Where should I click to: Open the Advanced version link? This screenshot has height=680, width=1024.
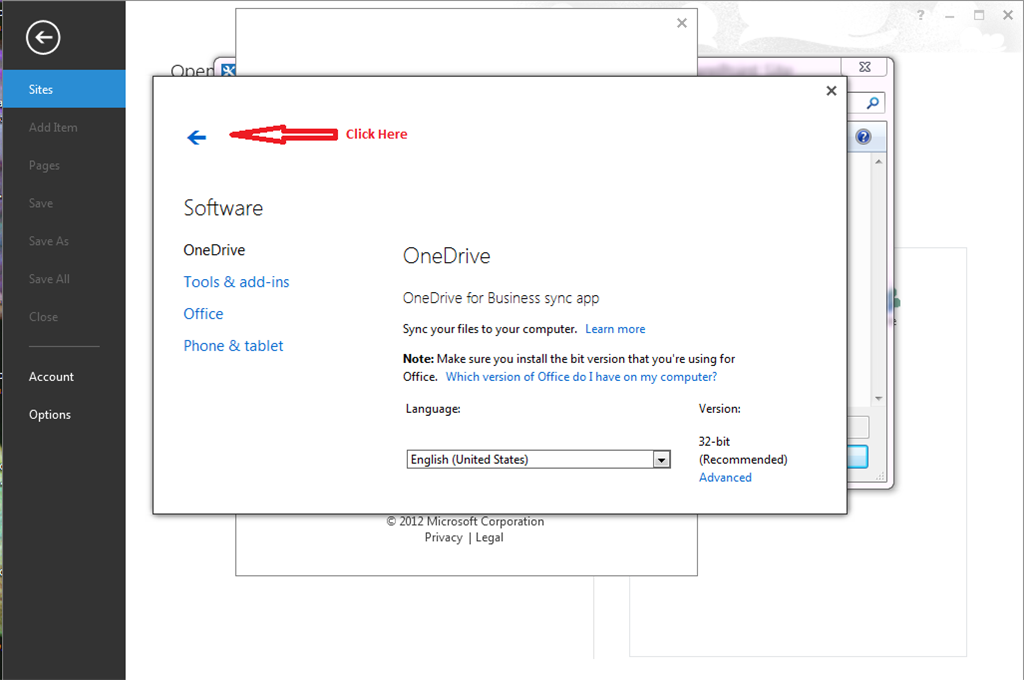725,478
